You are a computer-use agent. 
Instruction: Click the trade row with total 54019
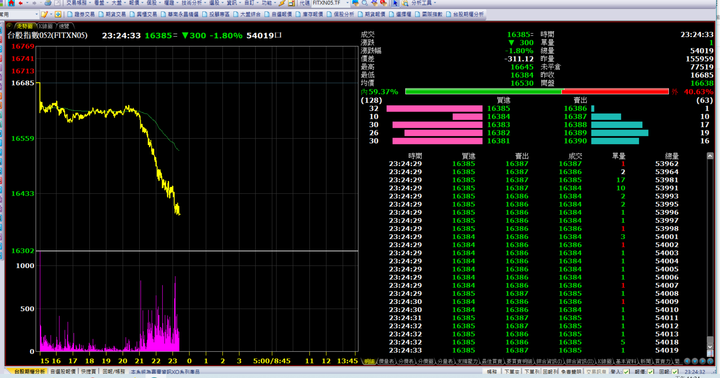point(534,350)
